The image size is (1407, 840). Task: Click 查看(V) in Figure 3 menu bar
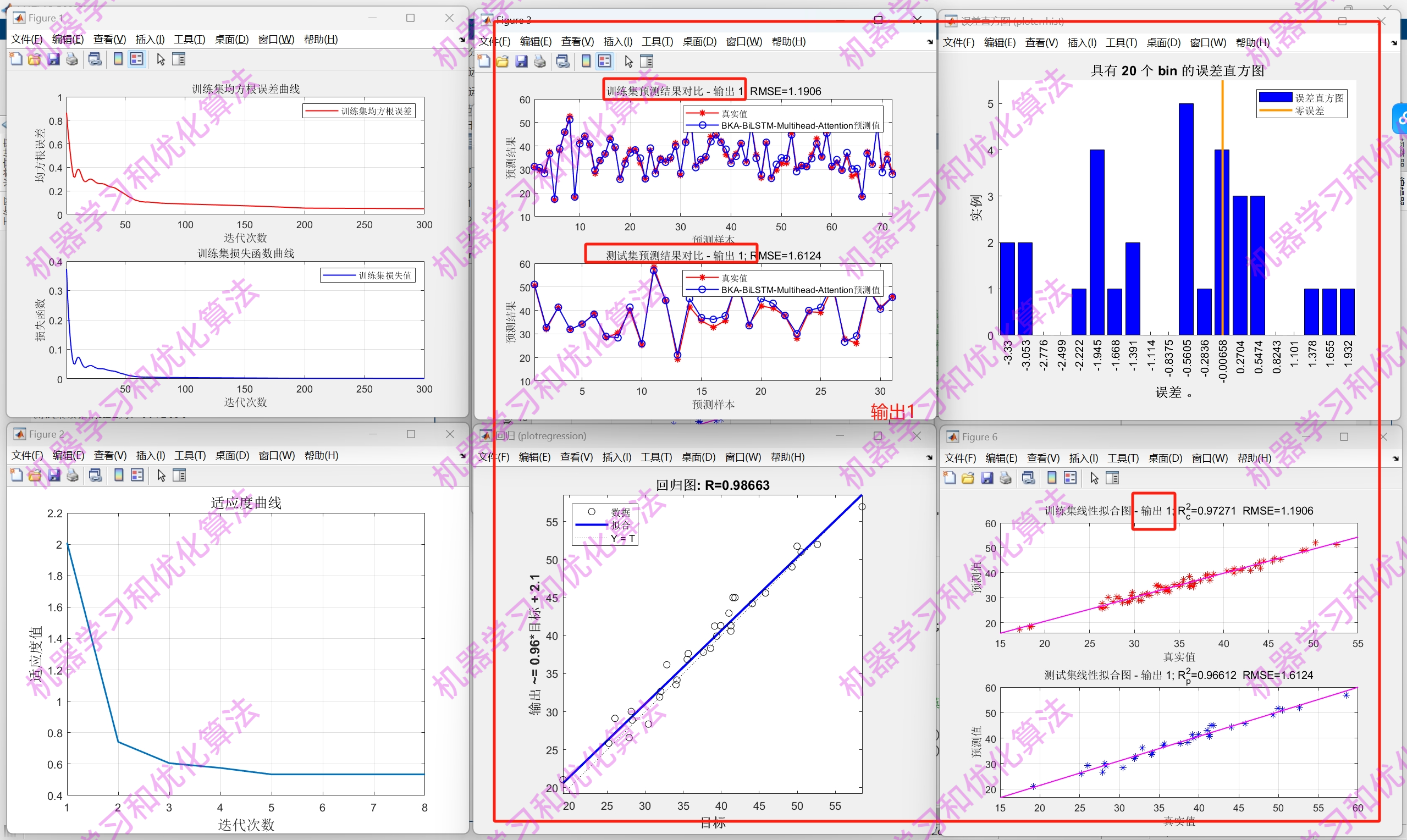pyautogui.click(x=577, y=41)
